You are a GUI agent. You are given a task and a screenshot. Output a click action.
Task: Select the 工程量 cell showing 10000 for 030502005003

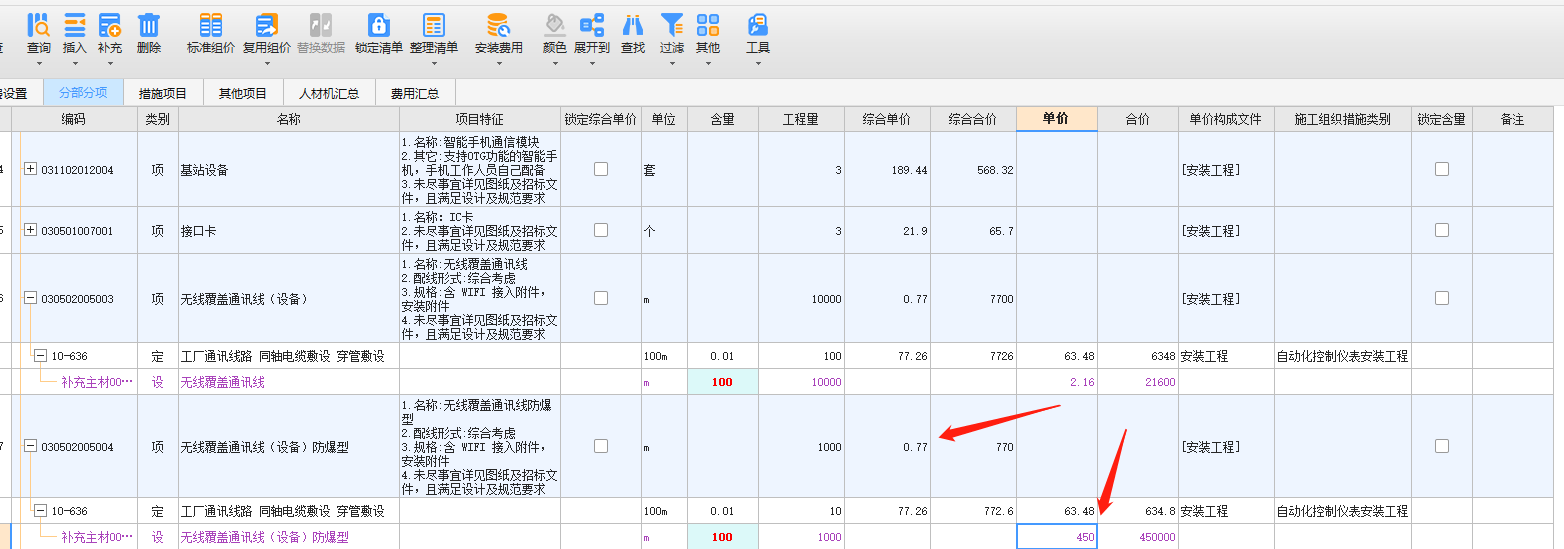pyautogui.click(x=801, y=298)
